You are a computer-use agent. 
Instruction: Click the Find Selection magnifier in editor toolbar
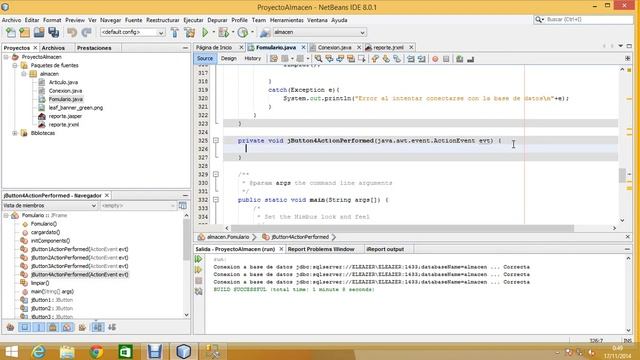coord(318,59)
